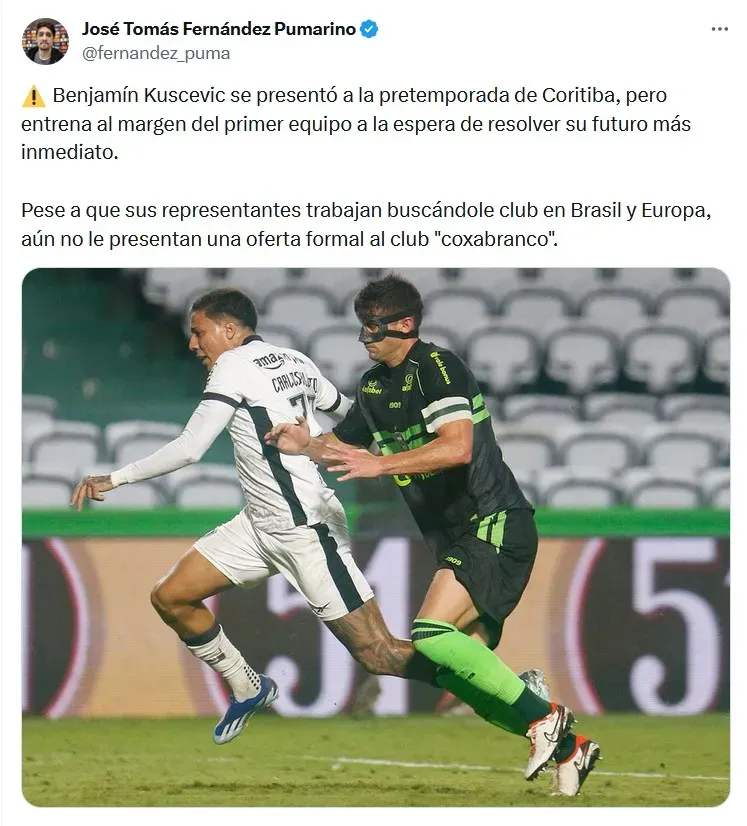Click the quoted word "coxabranco"
Image resolution: width=747 pixels, height=826 pixels.
click(494, 239)
